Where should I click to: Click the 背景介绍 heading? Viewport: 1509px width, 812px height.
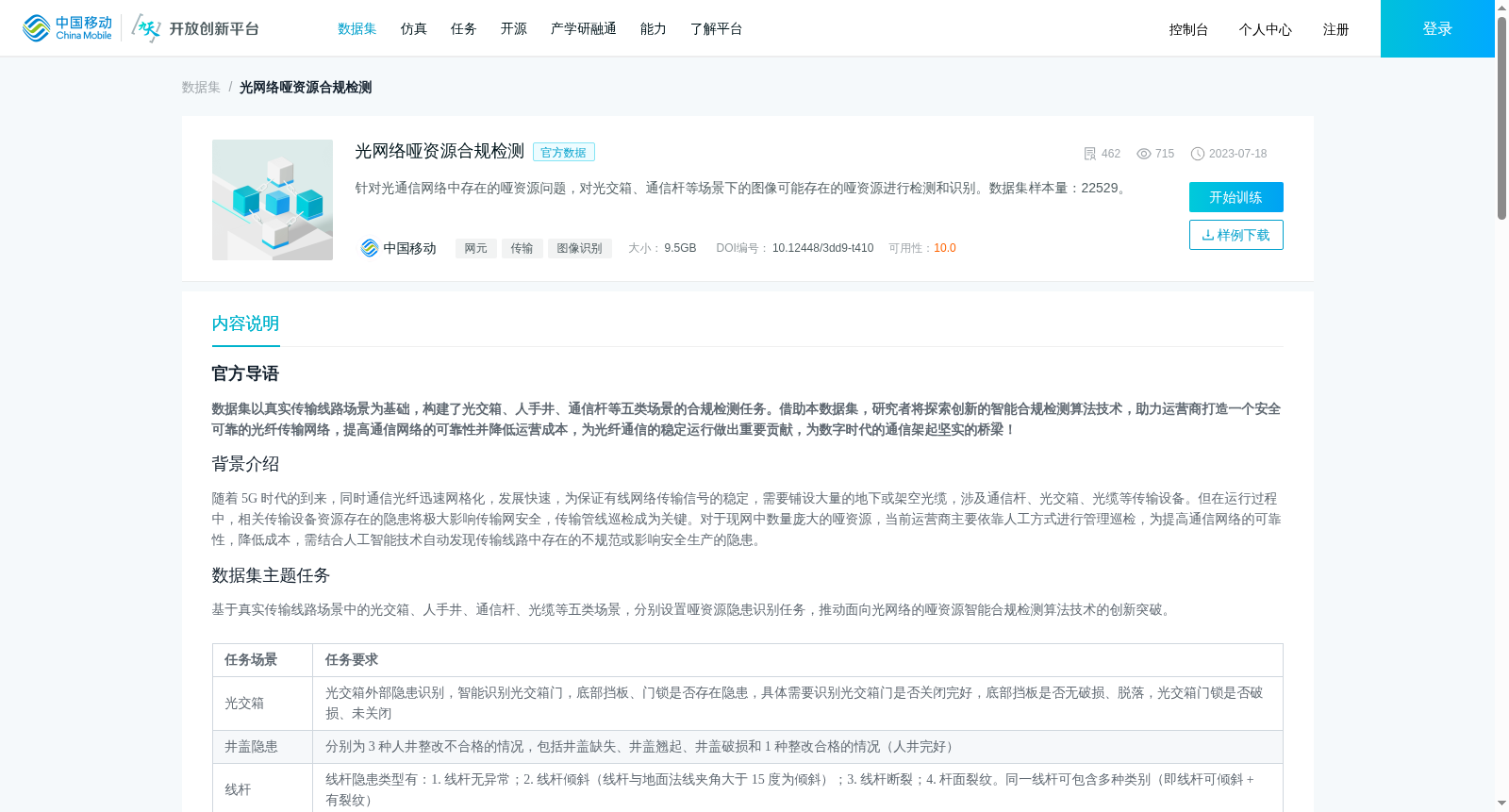pos(245,464)
